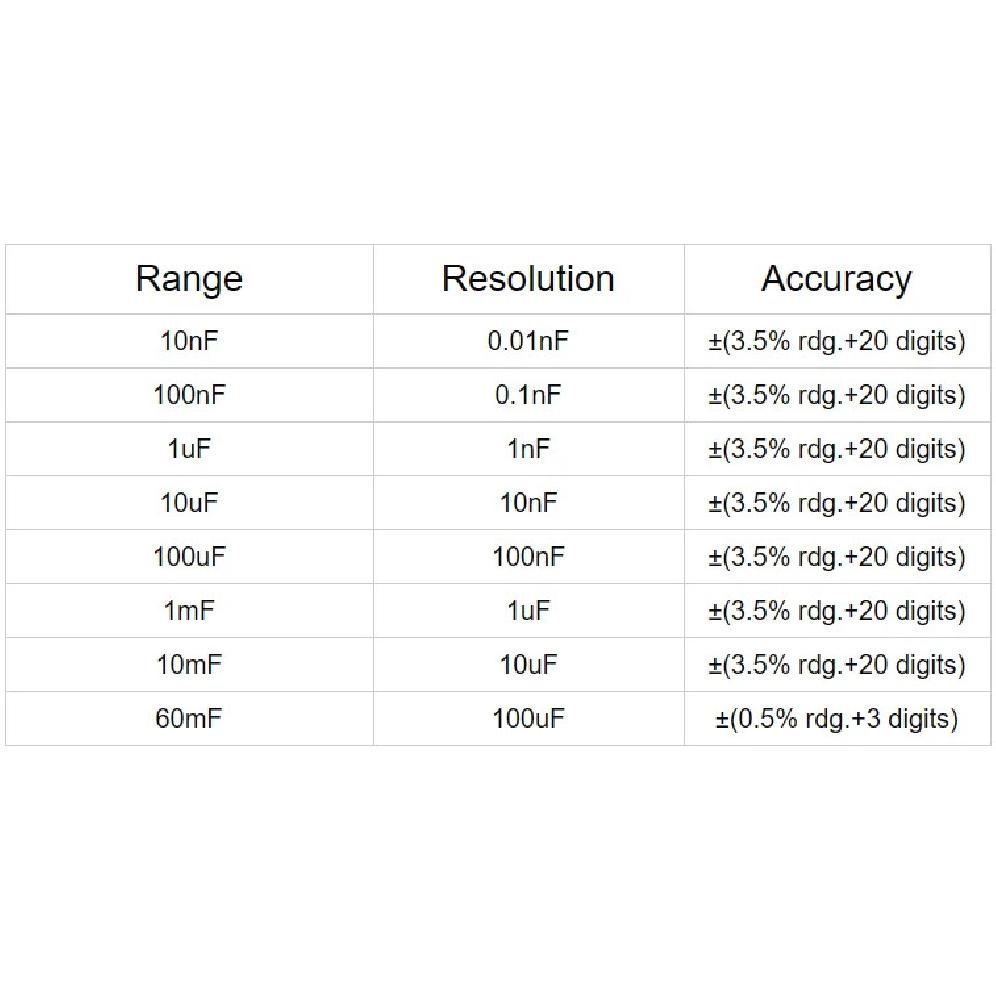Image resolution: width=996 pixels, height=996 pixels.
Task: Click the 0.01nF resolution cell
Action: tap(528, 341)
